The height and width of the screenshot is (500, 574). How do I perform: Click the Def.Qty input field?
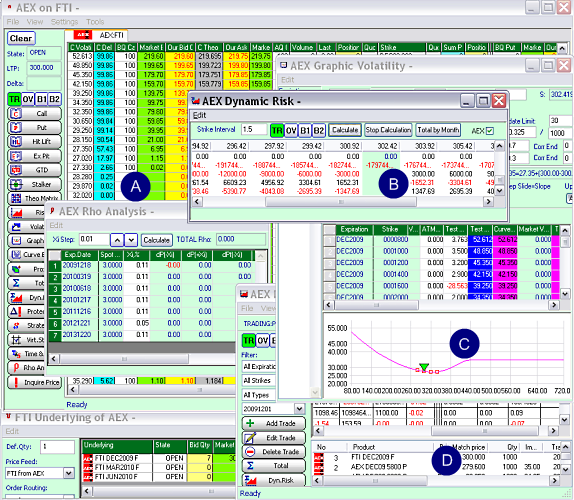(x=57, y=447)
